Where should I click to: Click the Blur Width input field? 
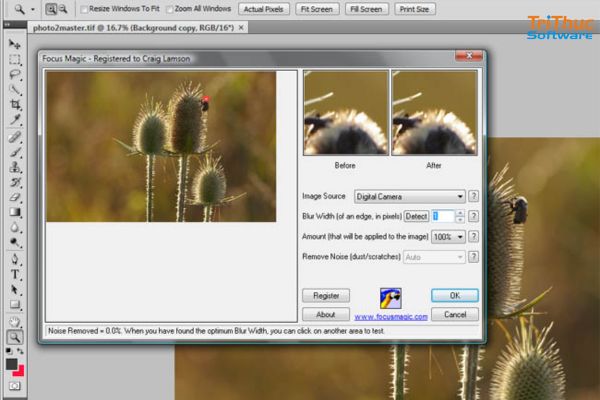coord(441,216)
